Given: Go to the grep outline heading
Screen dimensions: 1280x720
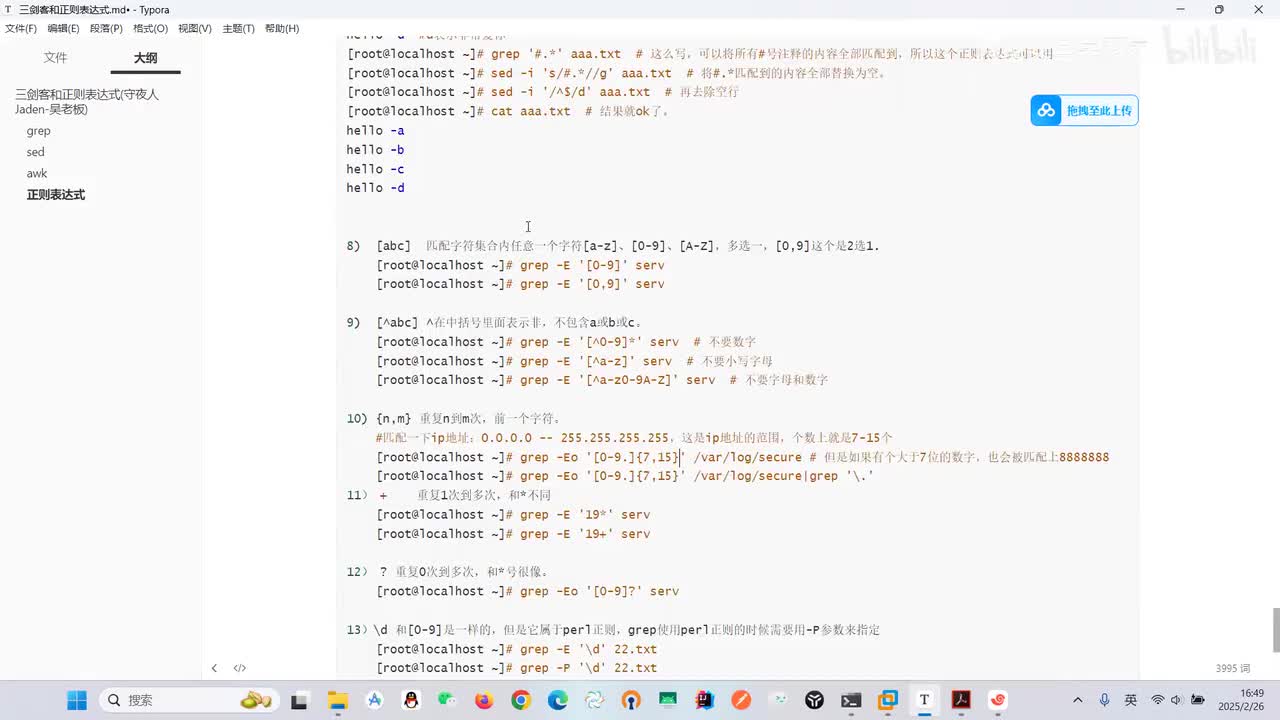Looking at the screenshot, I should pos(38,131).
